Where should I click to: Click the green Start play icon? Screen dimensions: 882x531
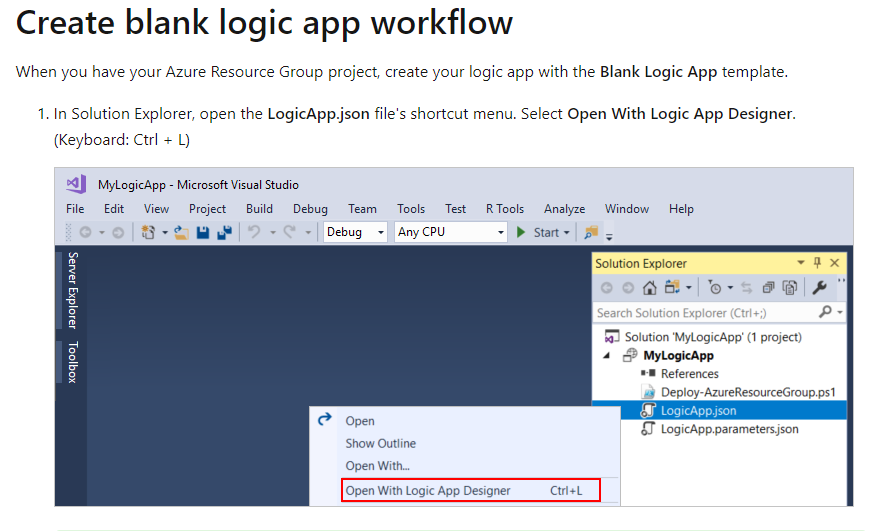(521, 232)
